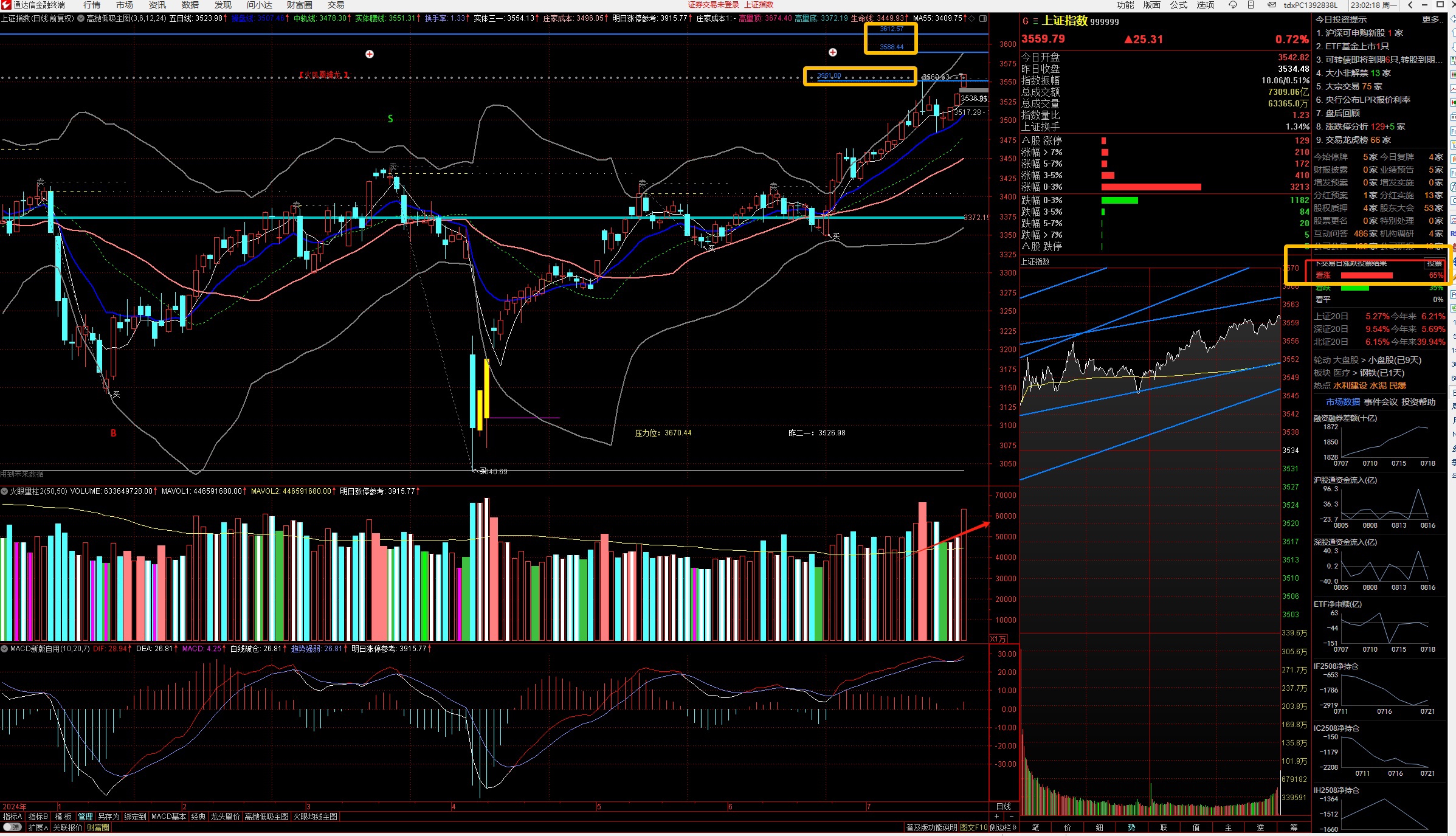This screenshot has width=1456, height=836.
Task: Toggle the side panel icon above chart
Action: pos(983,19)
